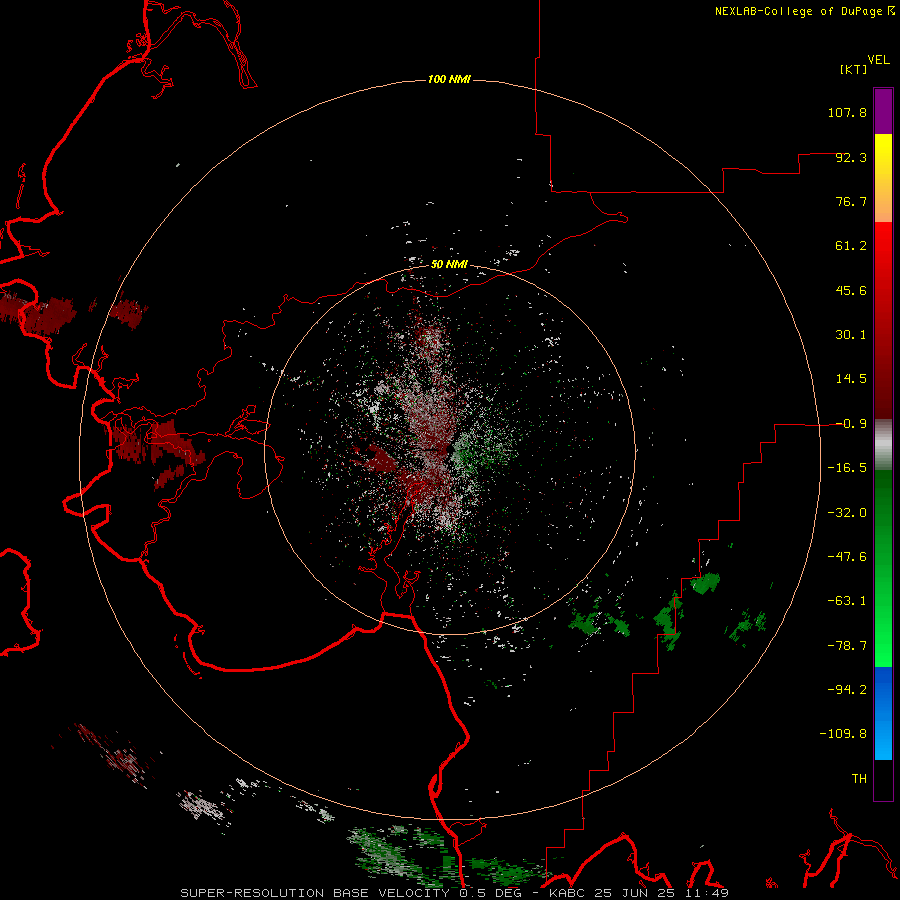Screen dimensions: 900x900
Task: Select the -0.9 scale label
Action: coord(851,424)
